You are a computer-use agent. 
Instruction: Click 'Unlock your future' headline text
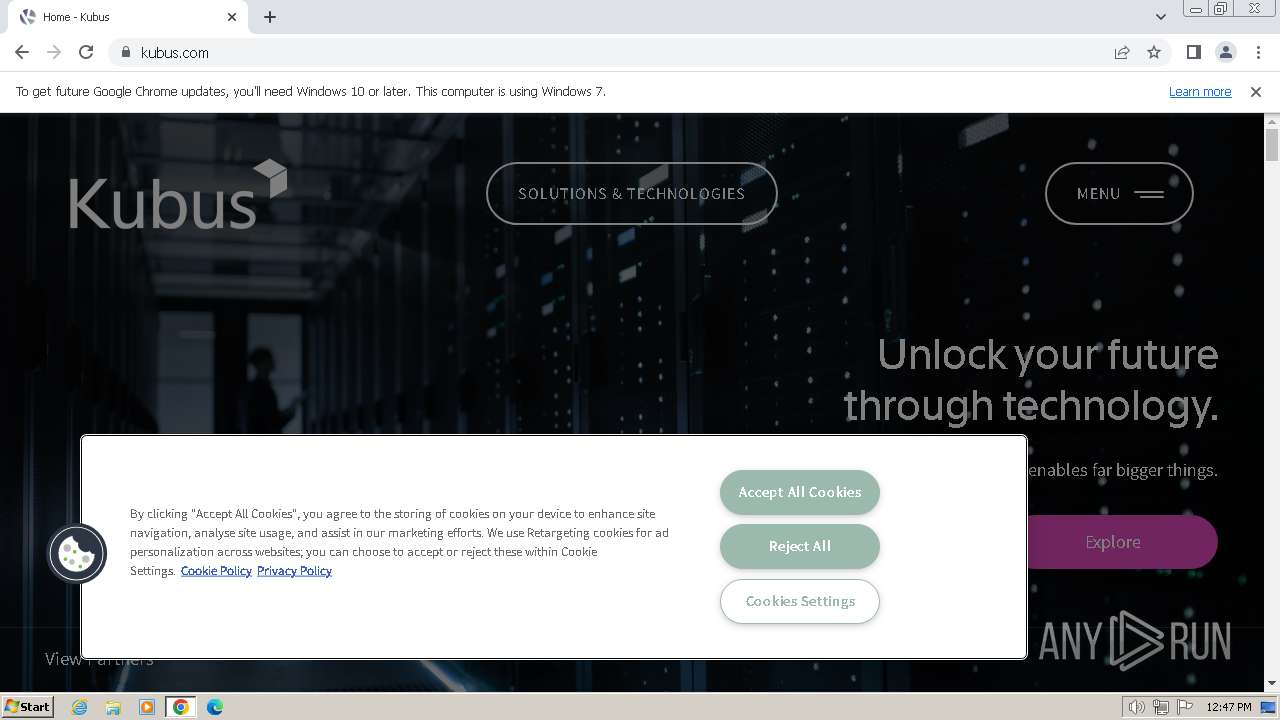pyautogui.click(x=1048, y=354)
